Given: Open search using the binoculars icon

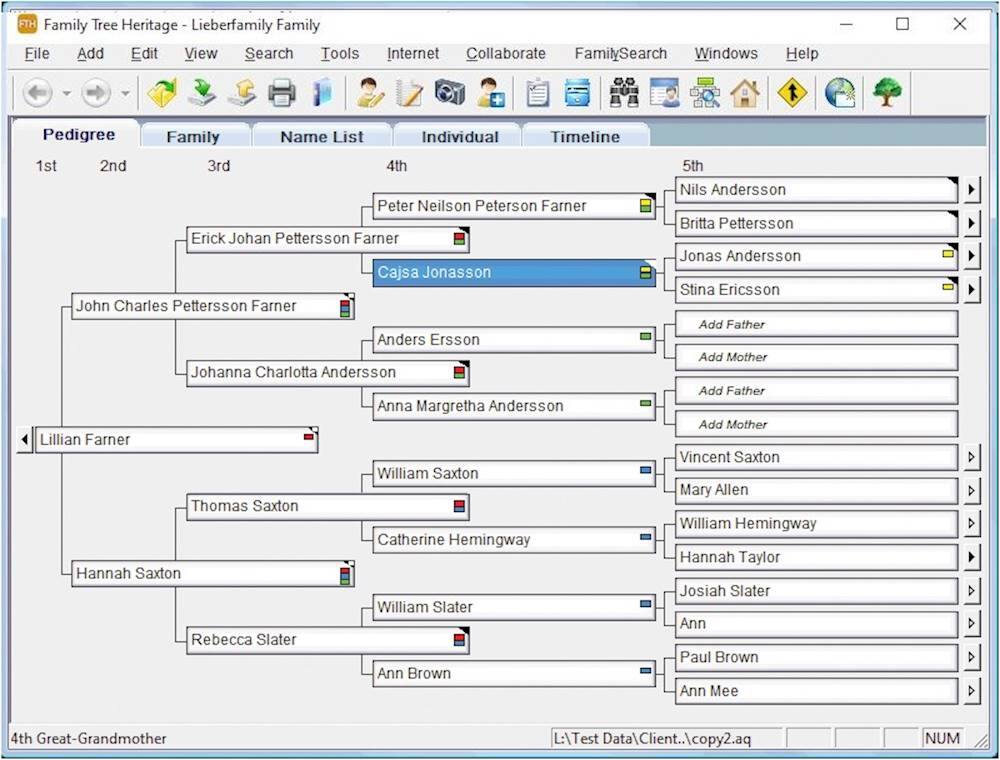Looking at the screenshot, I should pos(624,93).
